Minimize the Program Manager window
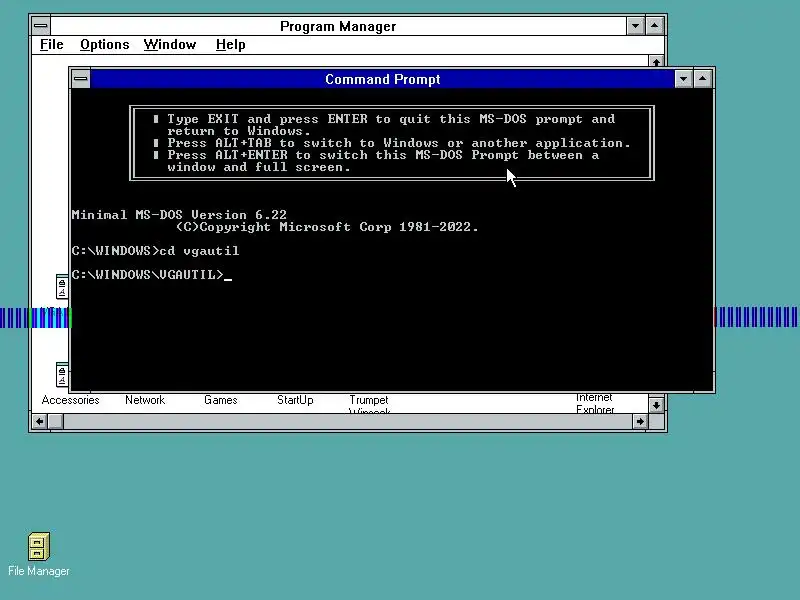The height and width of the screenshot is (600, 800). [x=635, y=26]
